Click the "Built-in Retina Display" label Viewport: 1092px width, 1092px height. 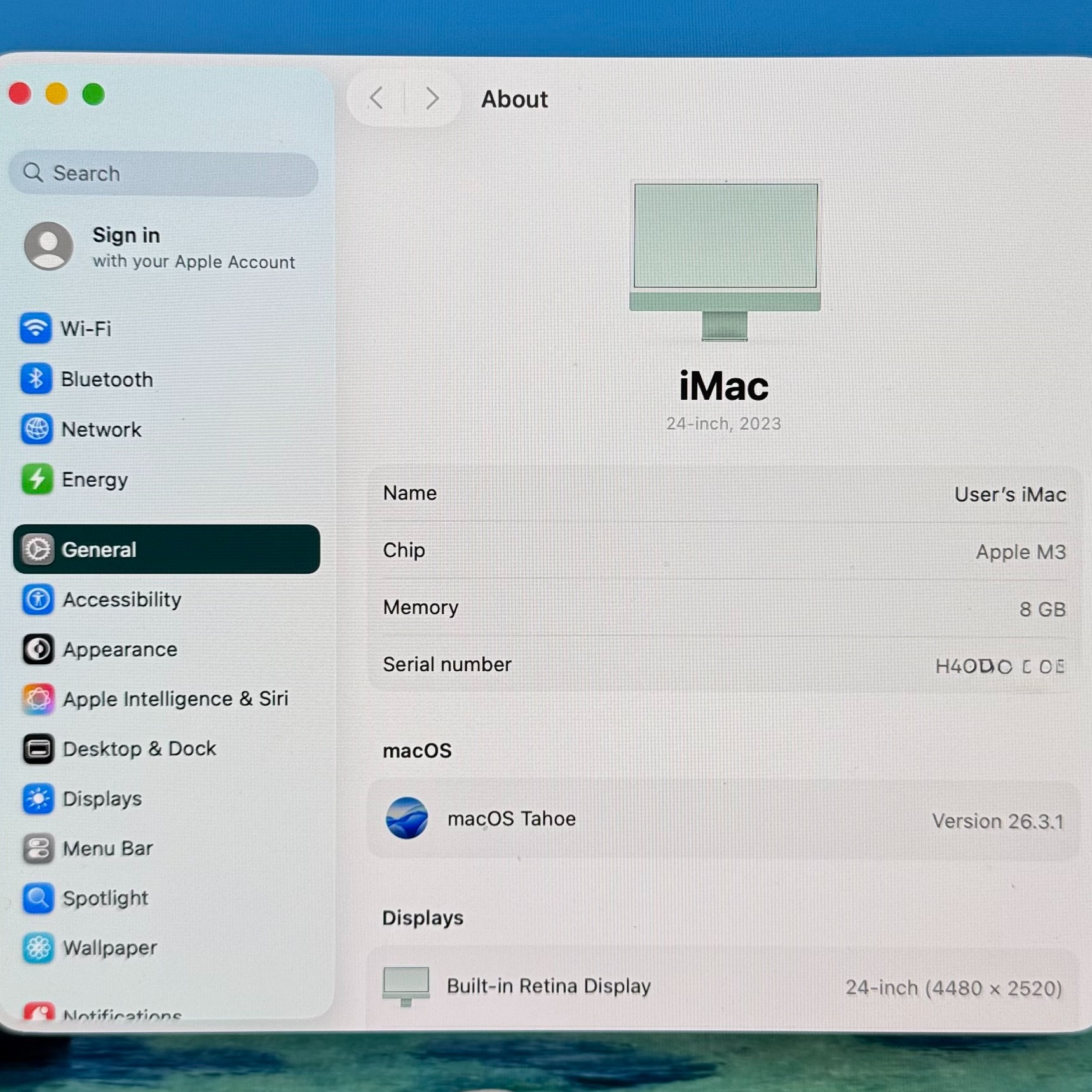[x=549, y=986]
